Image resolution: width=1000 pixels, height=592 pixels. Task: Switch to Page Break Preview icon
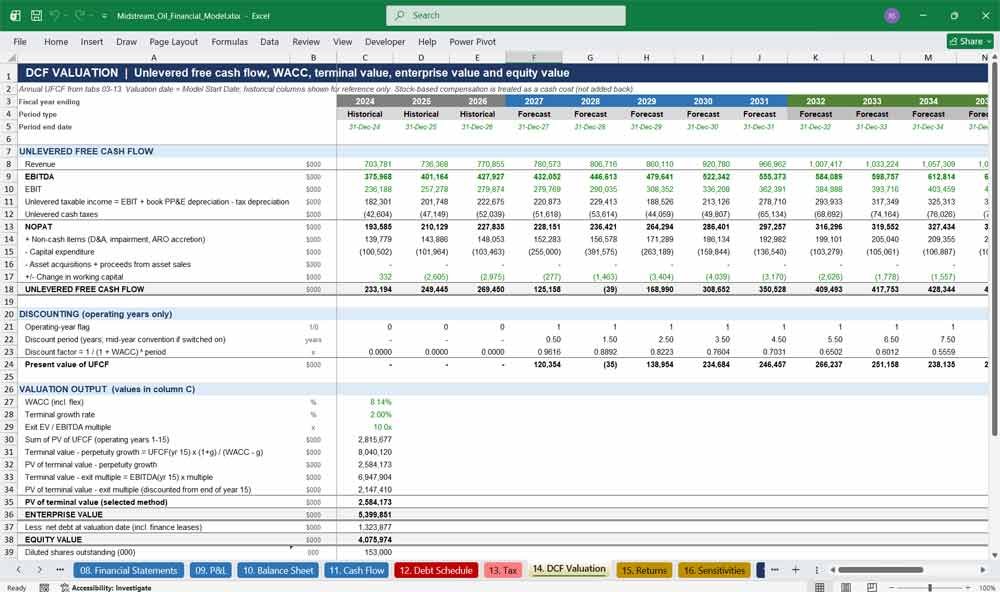872,587
